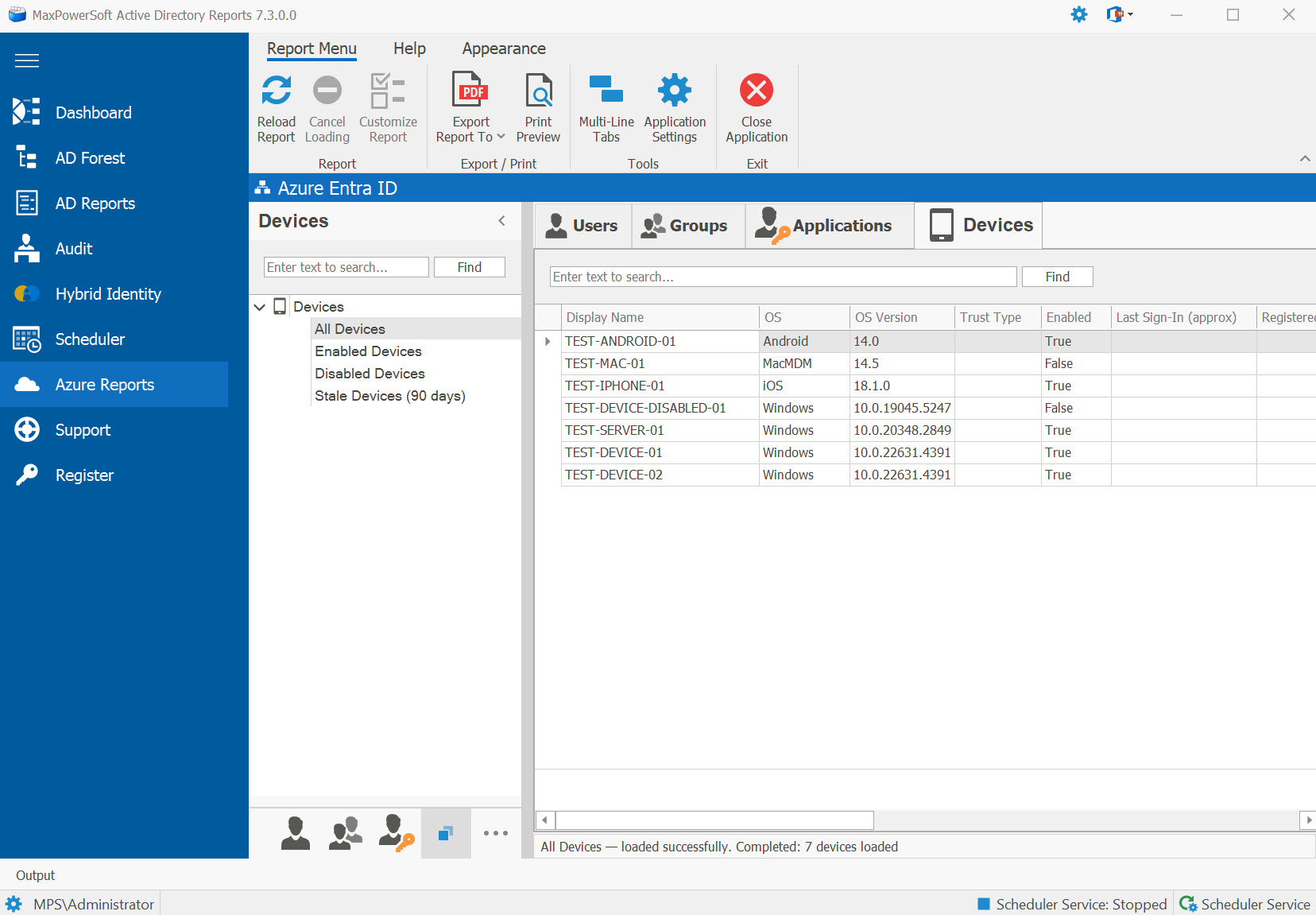Click Devices panel search field
The image size is (1316, 915).
(x=346, y=267)
